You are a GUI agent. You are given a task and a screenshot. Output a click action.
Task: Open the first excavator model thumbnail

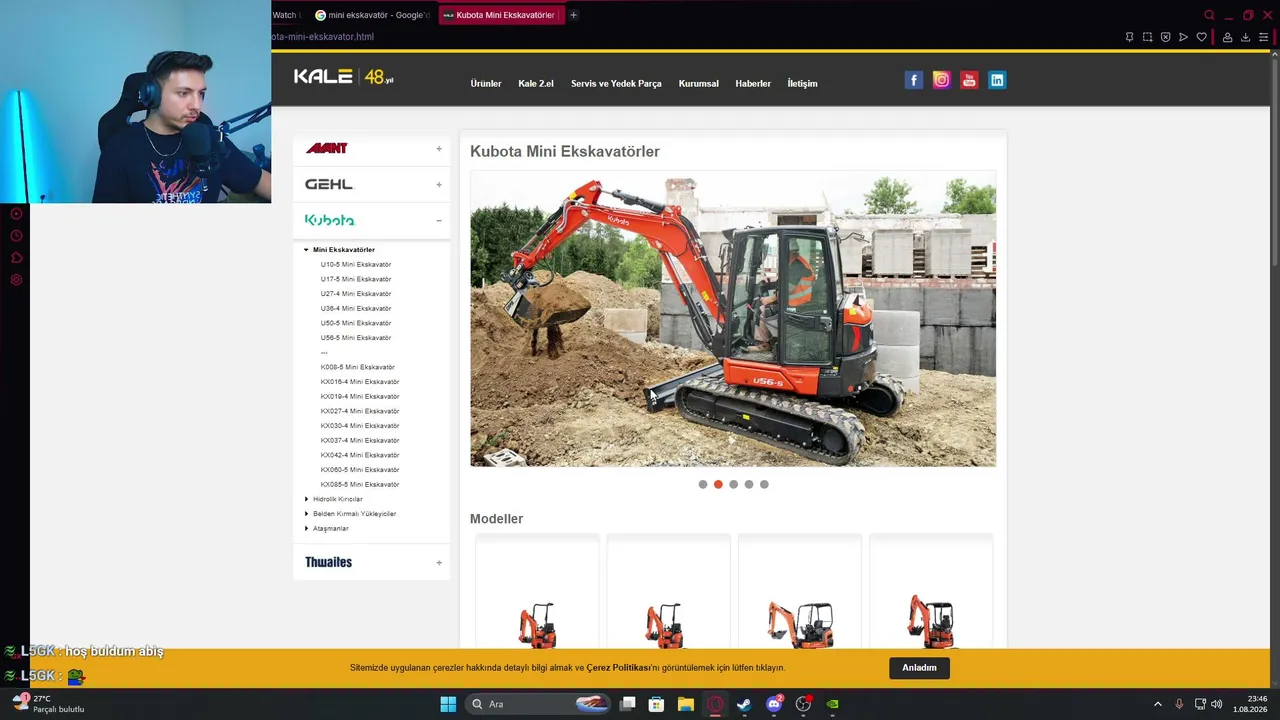pos(537,592)
